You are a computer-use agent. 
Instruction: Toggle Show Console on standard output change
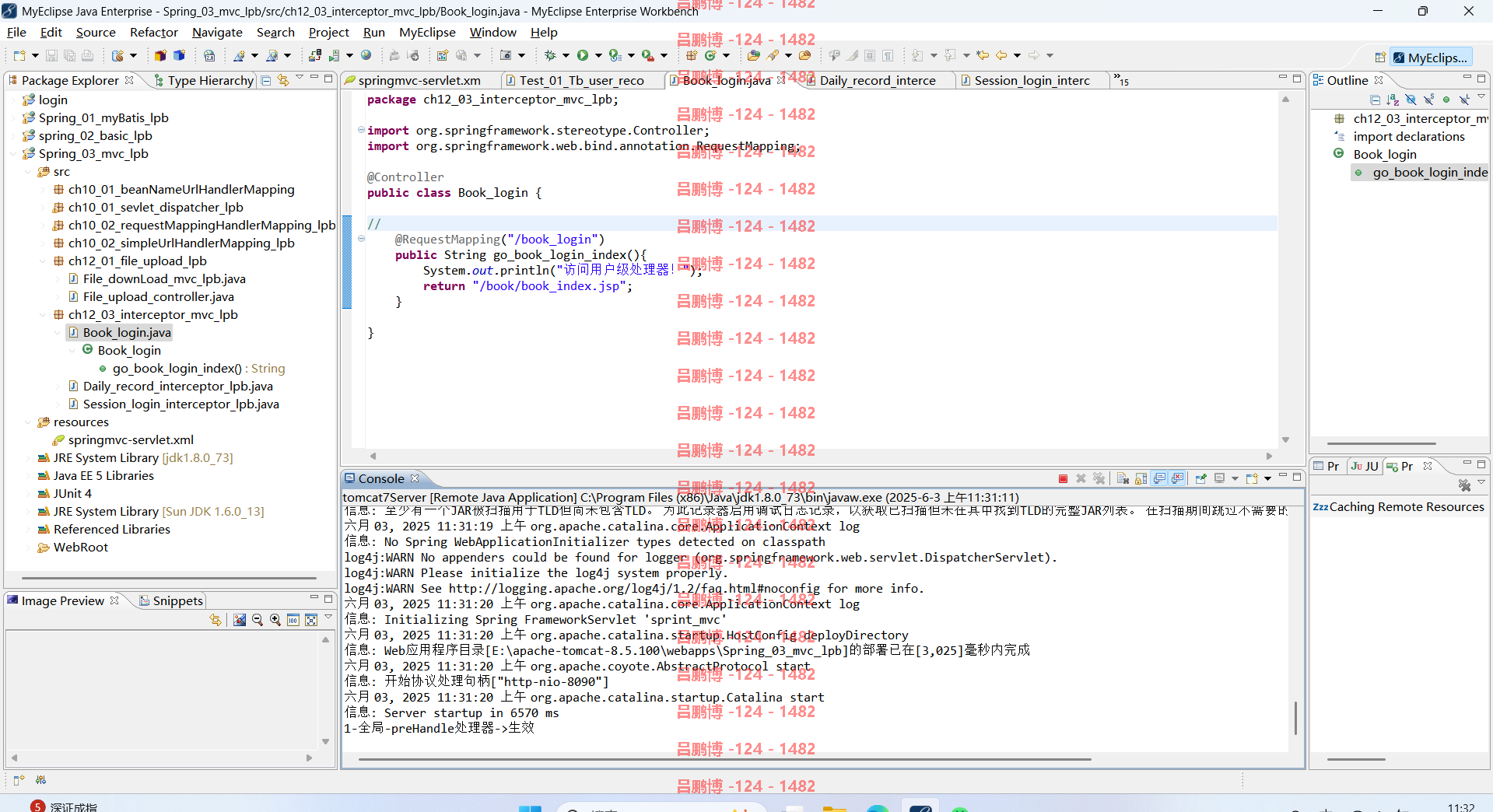pyautogui.click(x=1159, y=478)
